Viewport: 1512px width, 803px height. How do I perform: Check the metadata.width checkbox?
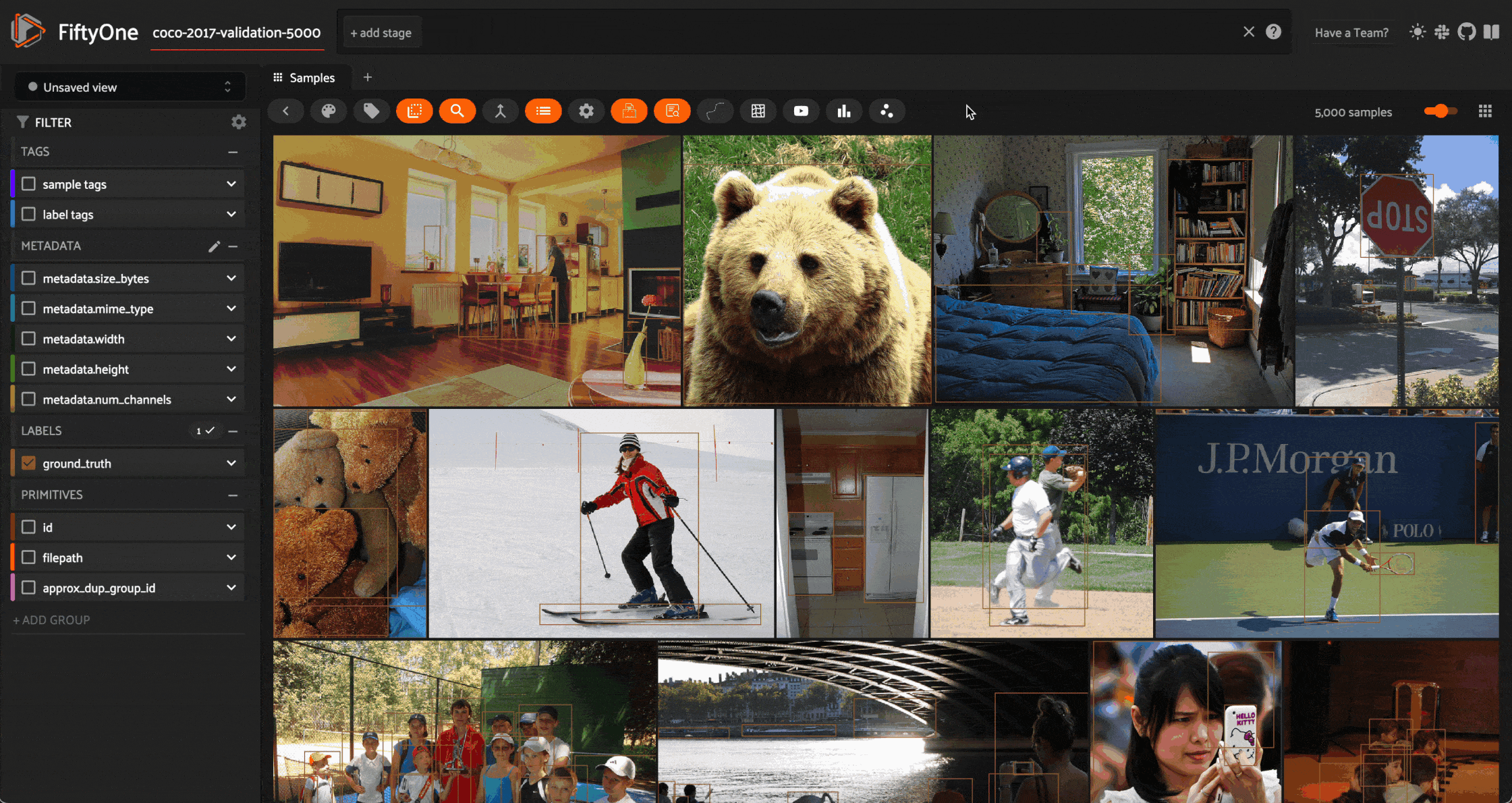[28, 339]
